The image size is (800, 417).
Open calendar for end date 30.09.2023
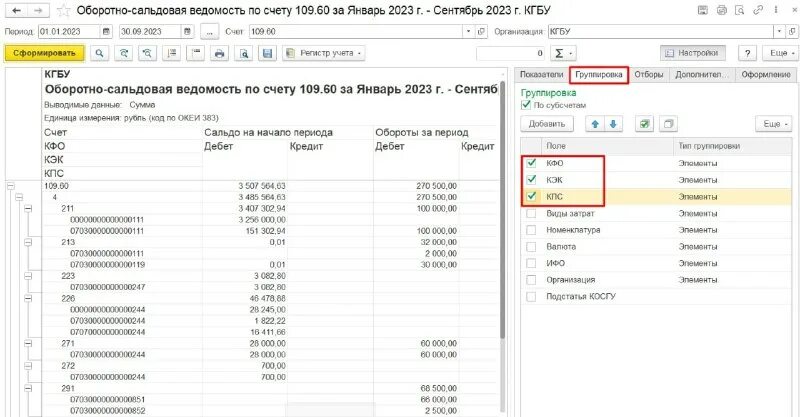pyautogui.click(x=187, y=32)
